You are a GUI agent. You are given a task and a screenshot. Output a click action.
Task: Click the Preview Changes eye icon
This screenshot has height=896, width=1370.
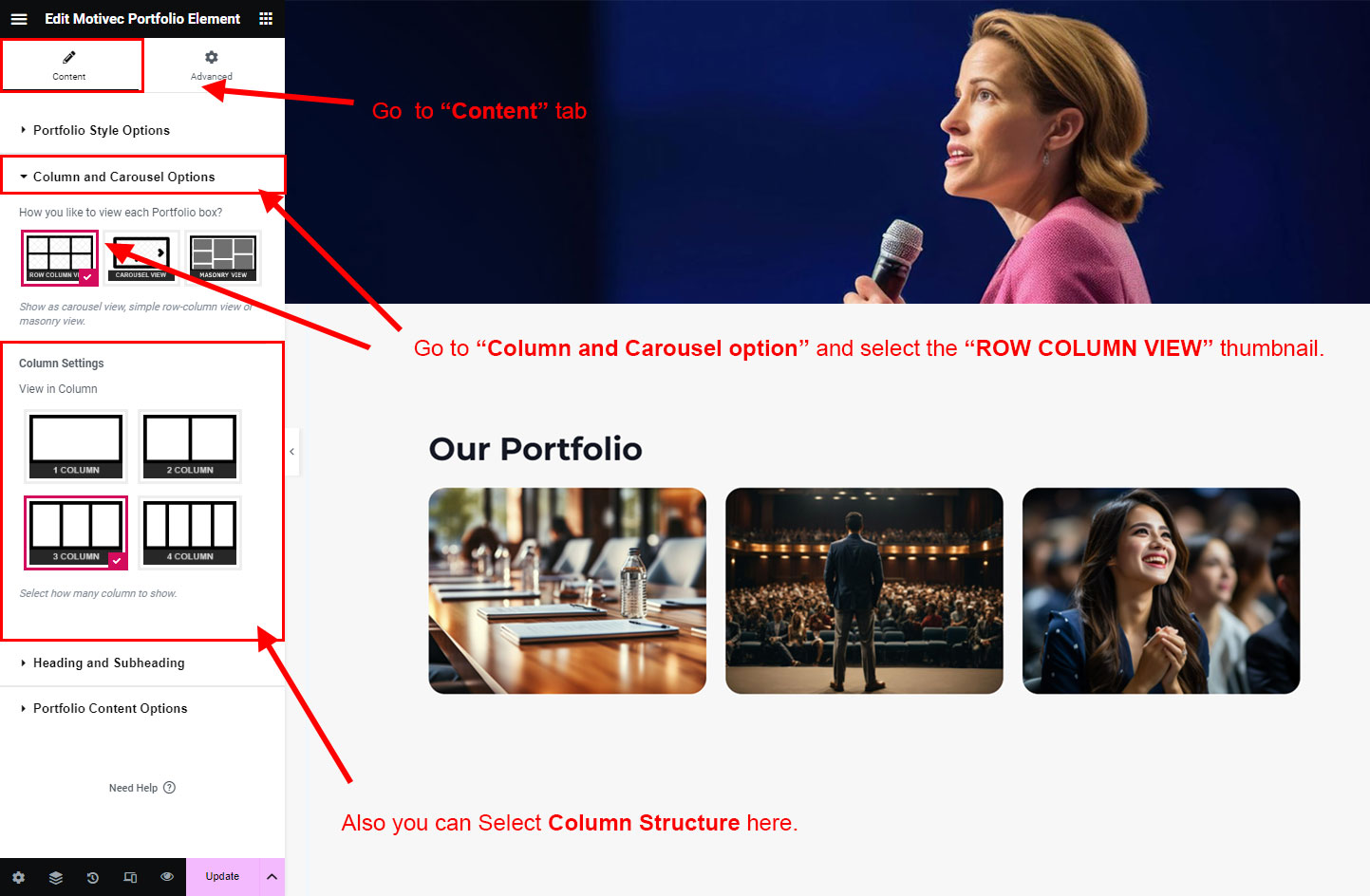(167, 877)
